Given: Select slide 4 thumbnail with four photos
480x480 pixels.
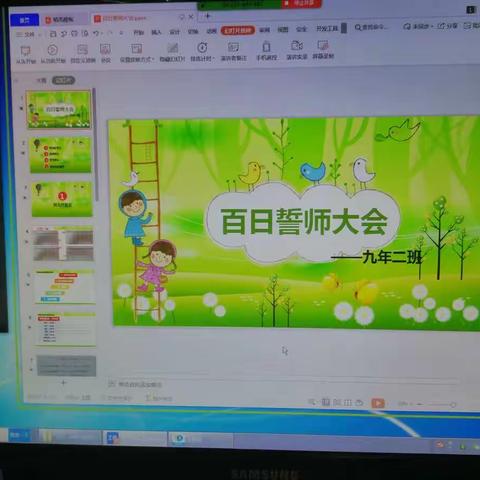Looking at the screenshot, I should [63, 243].
